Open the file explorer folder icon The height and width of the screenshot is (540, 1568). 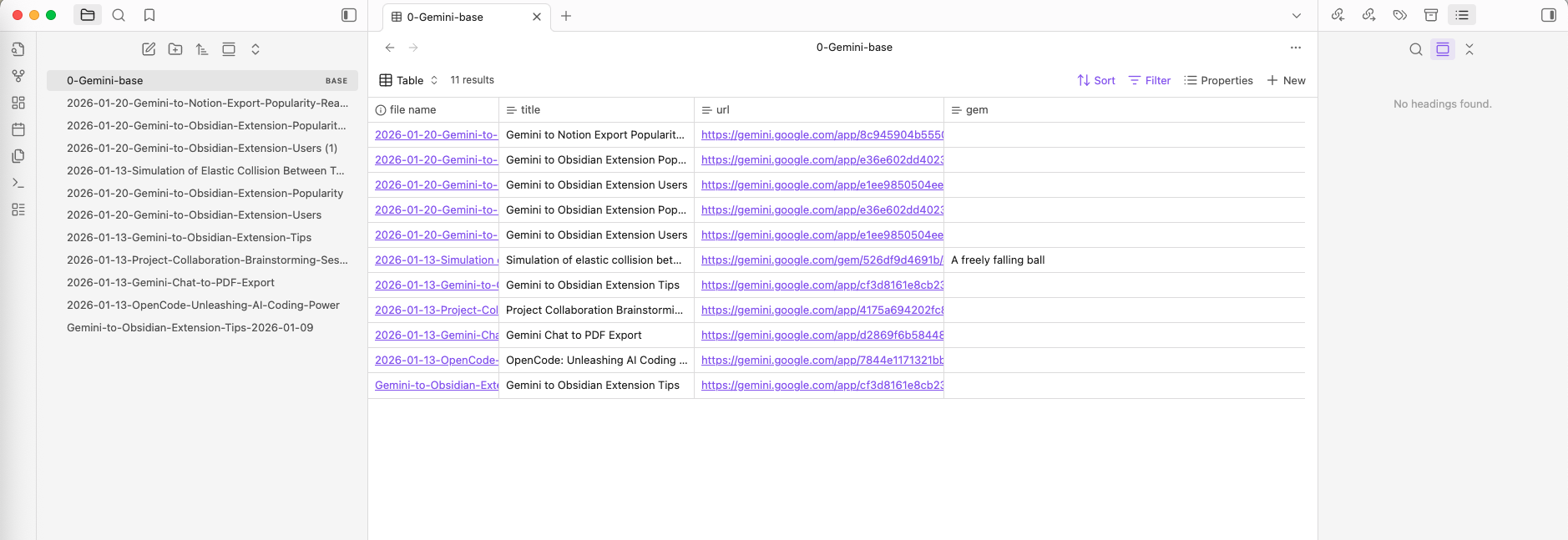click(88, 15)
